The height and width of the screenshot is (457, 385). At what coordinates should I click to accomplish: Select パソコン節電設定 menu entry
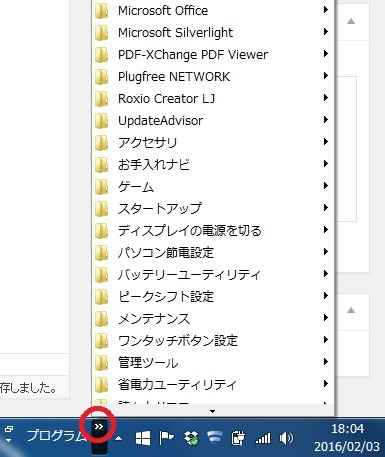pyautogui.click(x=212, y=252)
